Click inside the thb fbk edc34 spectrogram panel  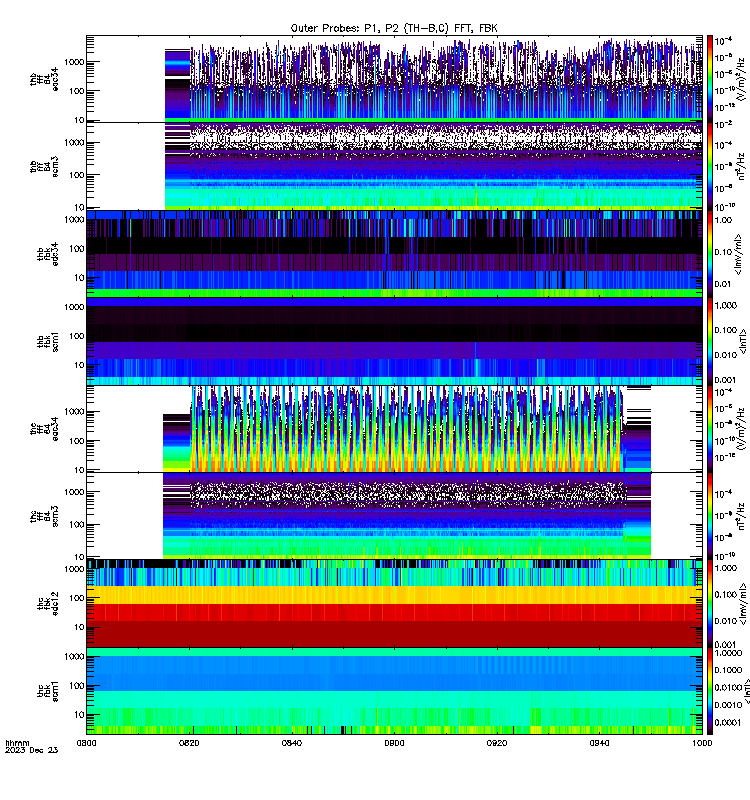pyautogui.click(x=394, y=254)
